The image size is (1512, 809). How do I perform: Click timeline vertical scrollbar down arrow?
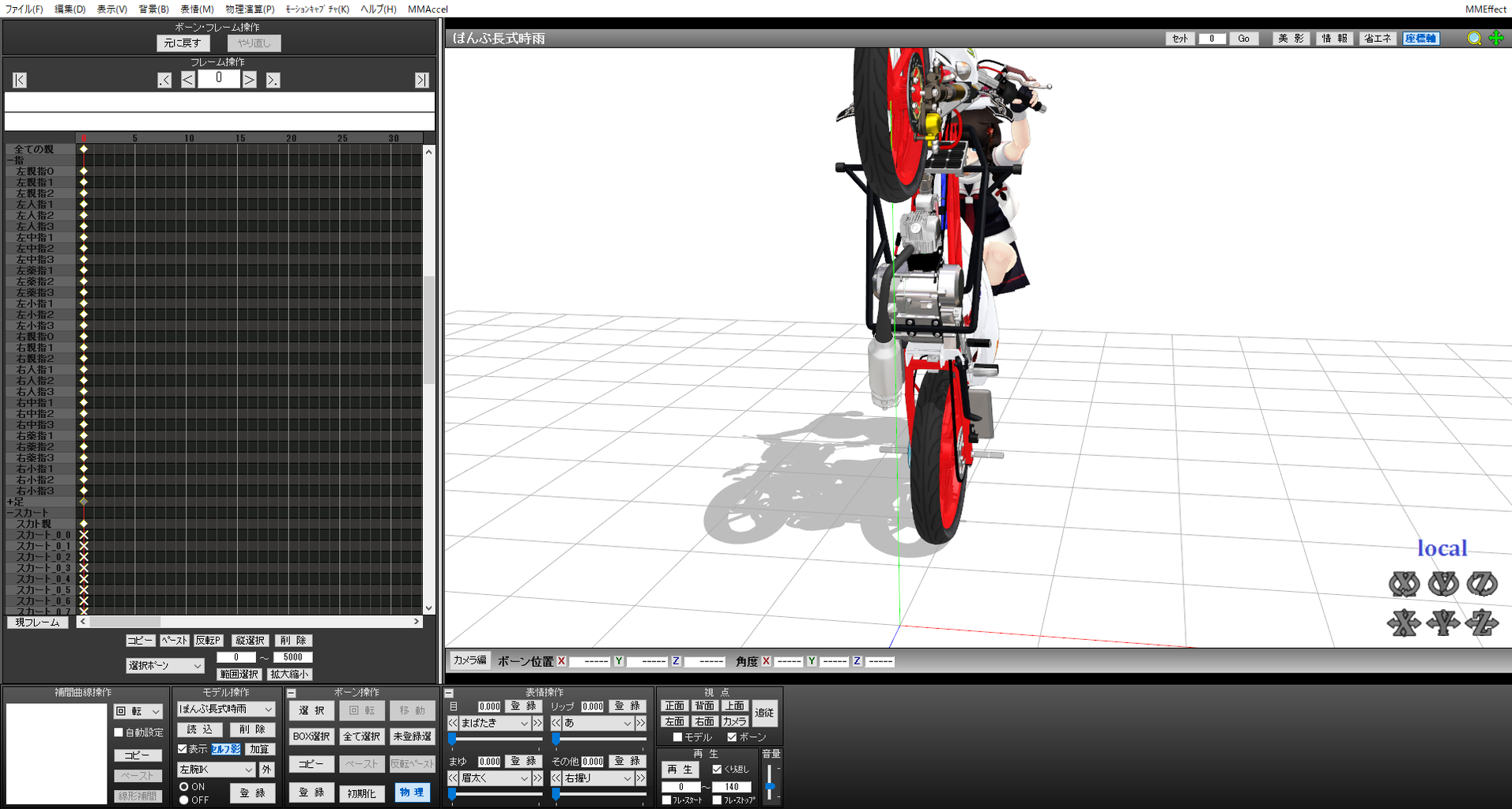pyautogui.click(x=429, y=608)
